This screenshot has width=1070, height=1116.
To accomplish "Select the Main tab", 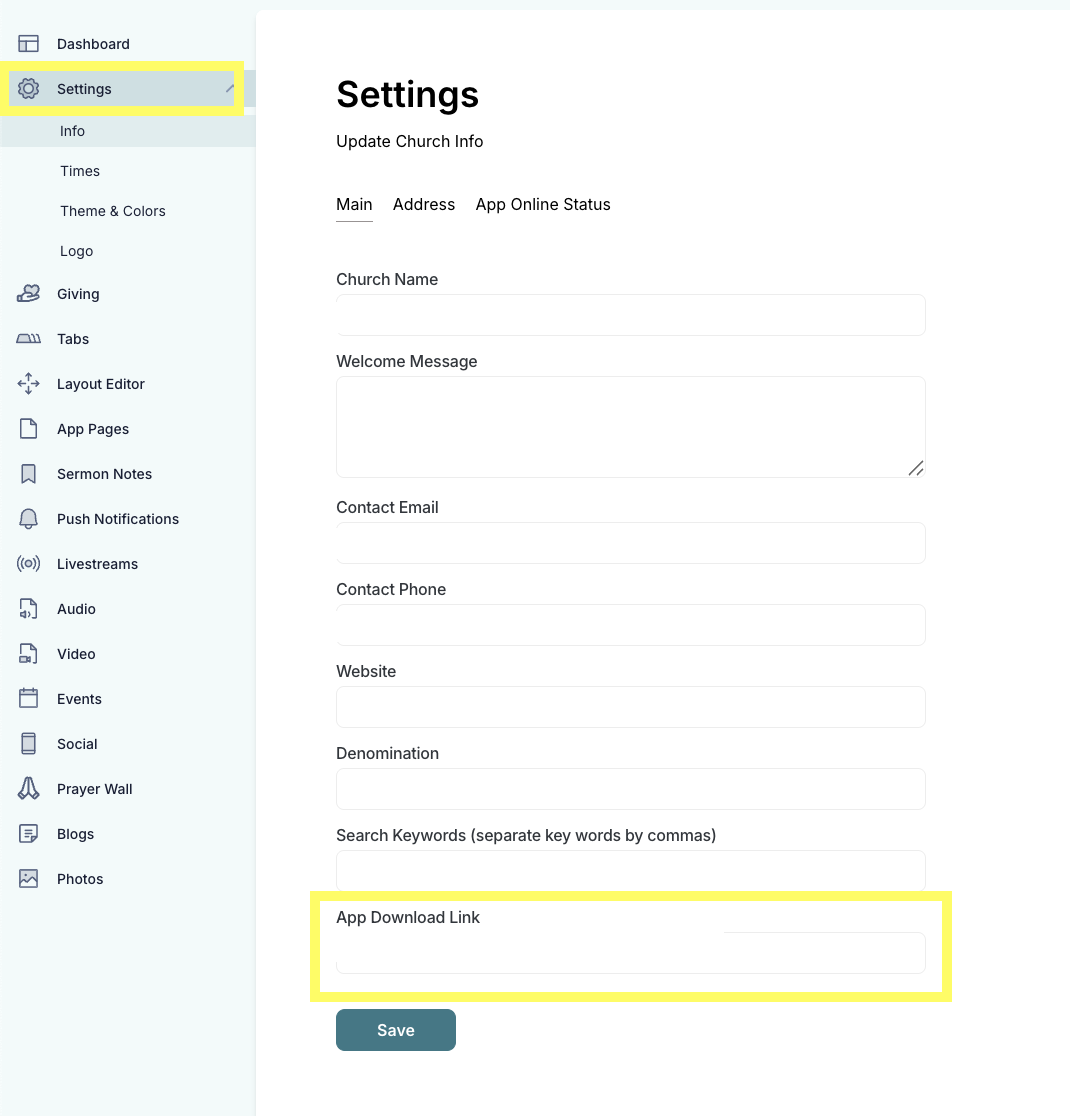I will pyautogui.click(x=354, y=204).
